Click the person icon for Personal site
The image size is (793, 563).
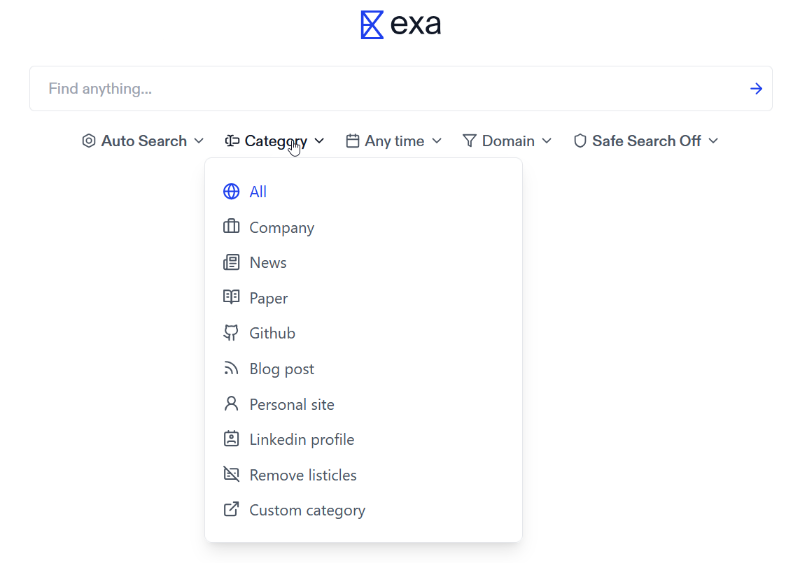(x=231, y=404)
